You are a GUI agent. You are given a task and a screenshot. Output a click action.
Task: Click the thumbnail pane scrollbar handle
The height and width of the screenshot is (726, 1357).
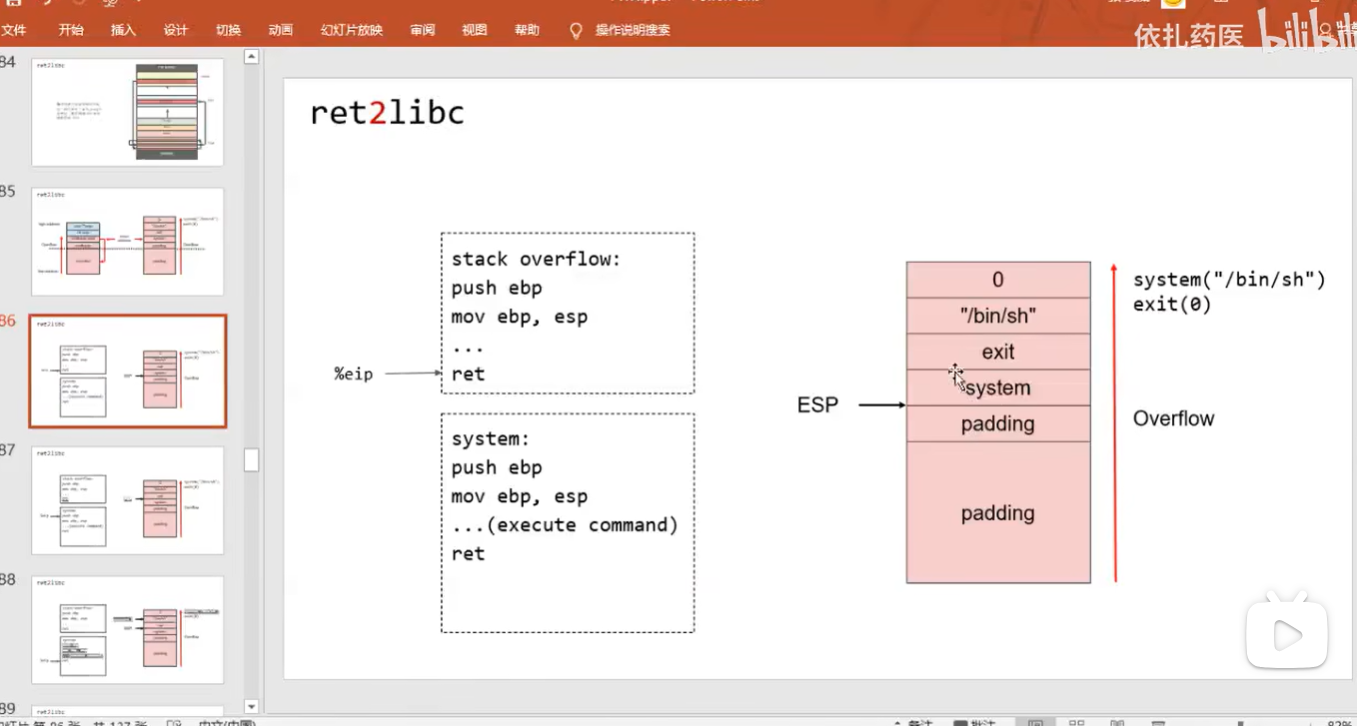pyautogui.click(x=251, y=460)
